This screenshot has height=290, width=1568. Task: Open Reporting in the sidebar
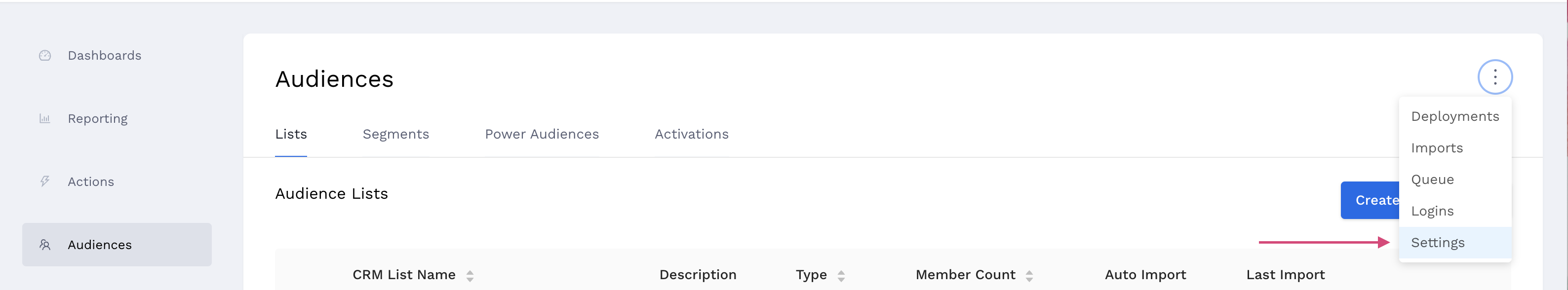pos(97,118)
